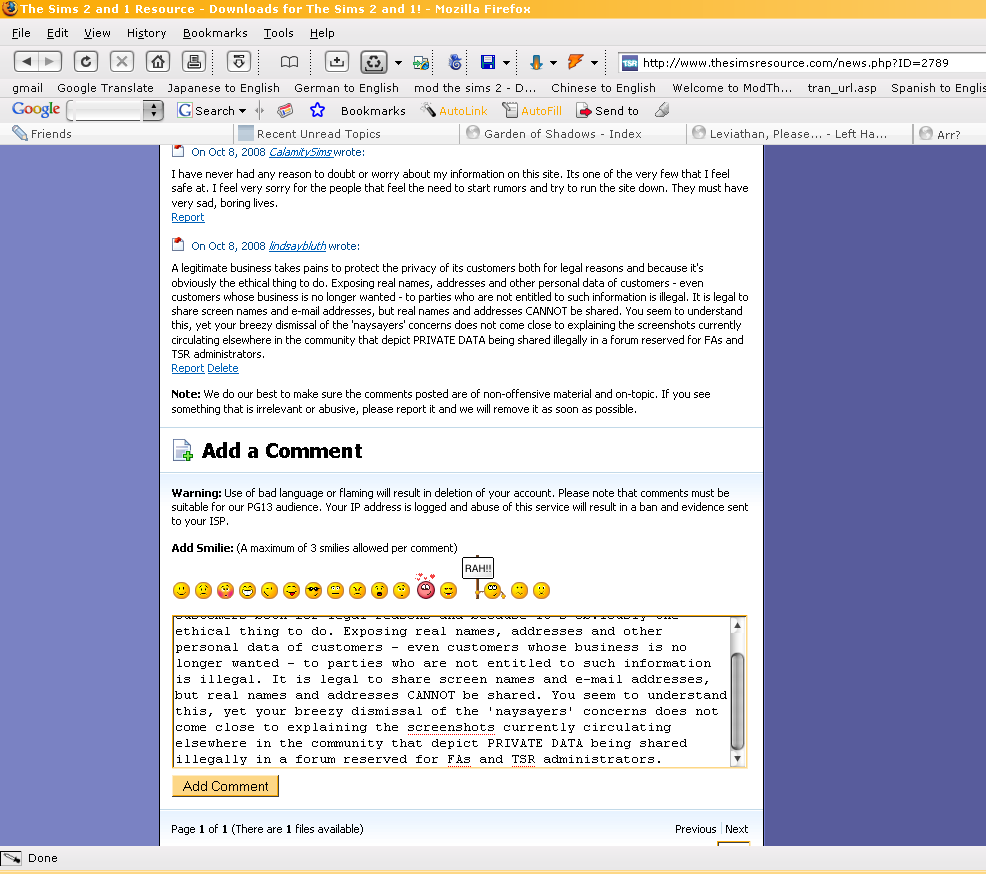Image resolution: width=986 pixels, height=874 pixels.
Task: Report the lindsaybluth comment
Action: click(187, 368)
